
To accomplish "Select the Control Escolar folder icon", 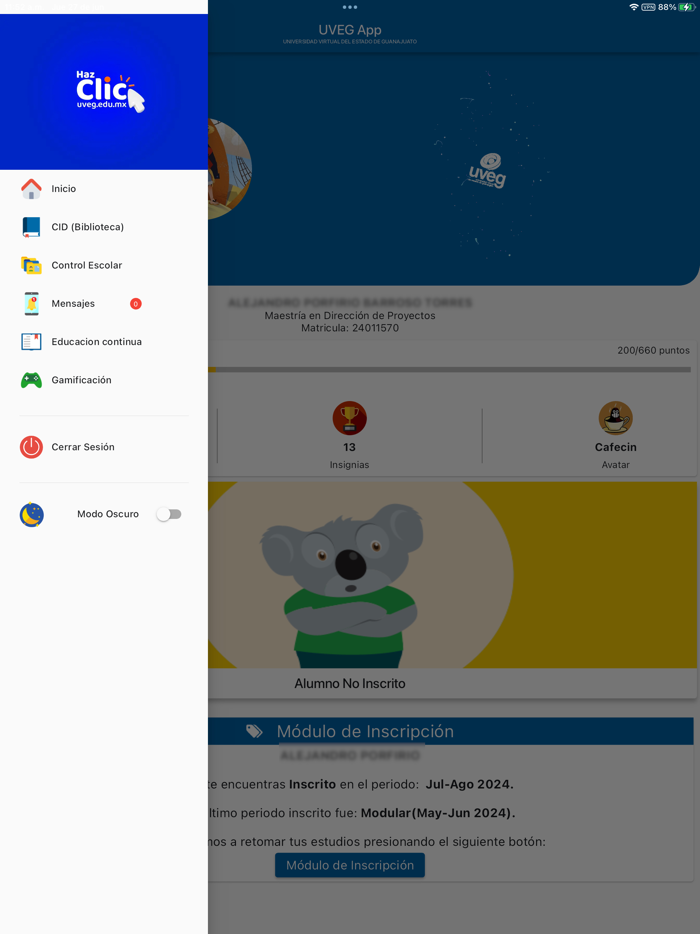I will [x=32, y=265].
